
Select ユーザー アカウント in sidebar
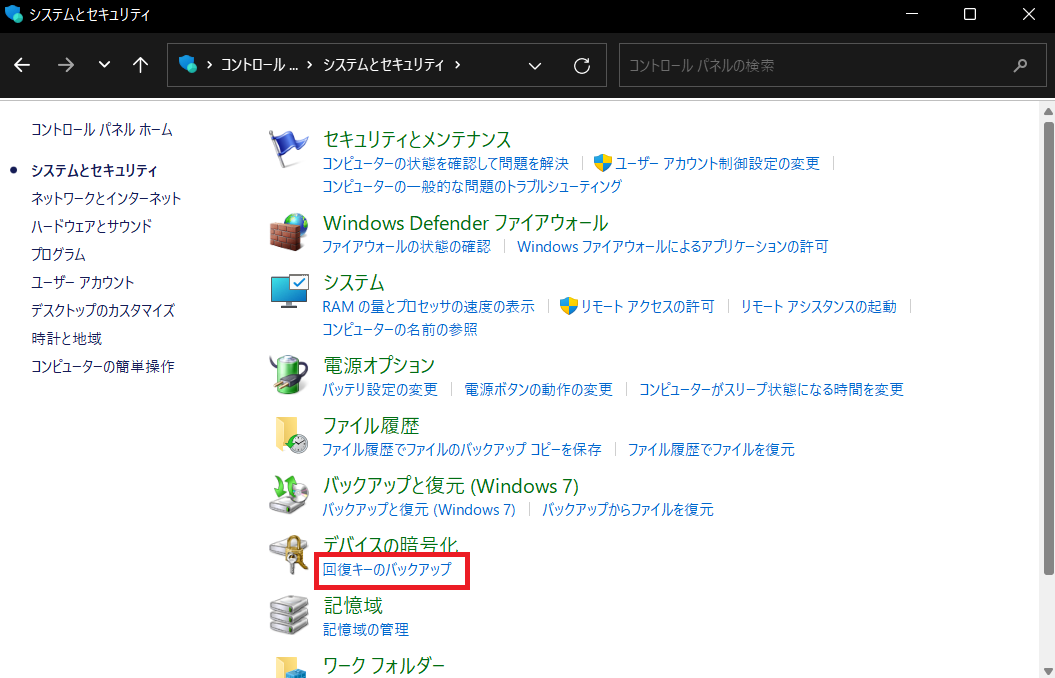click(x=82, y=282)
